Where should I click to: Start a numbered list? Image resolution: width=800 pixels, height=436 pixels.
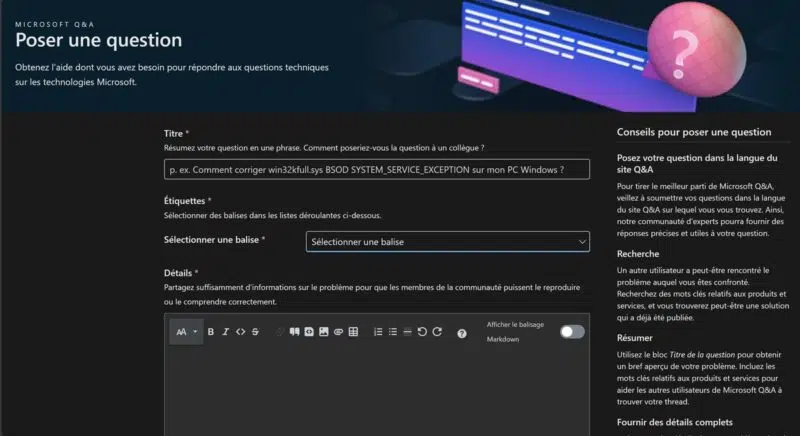point(378,331)
